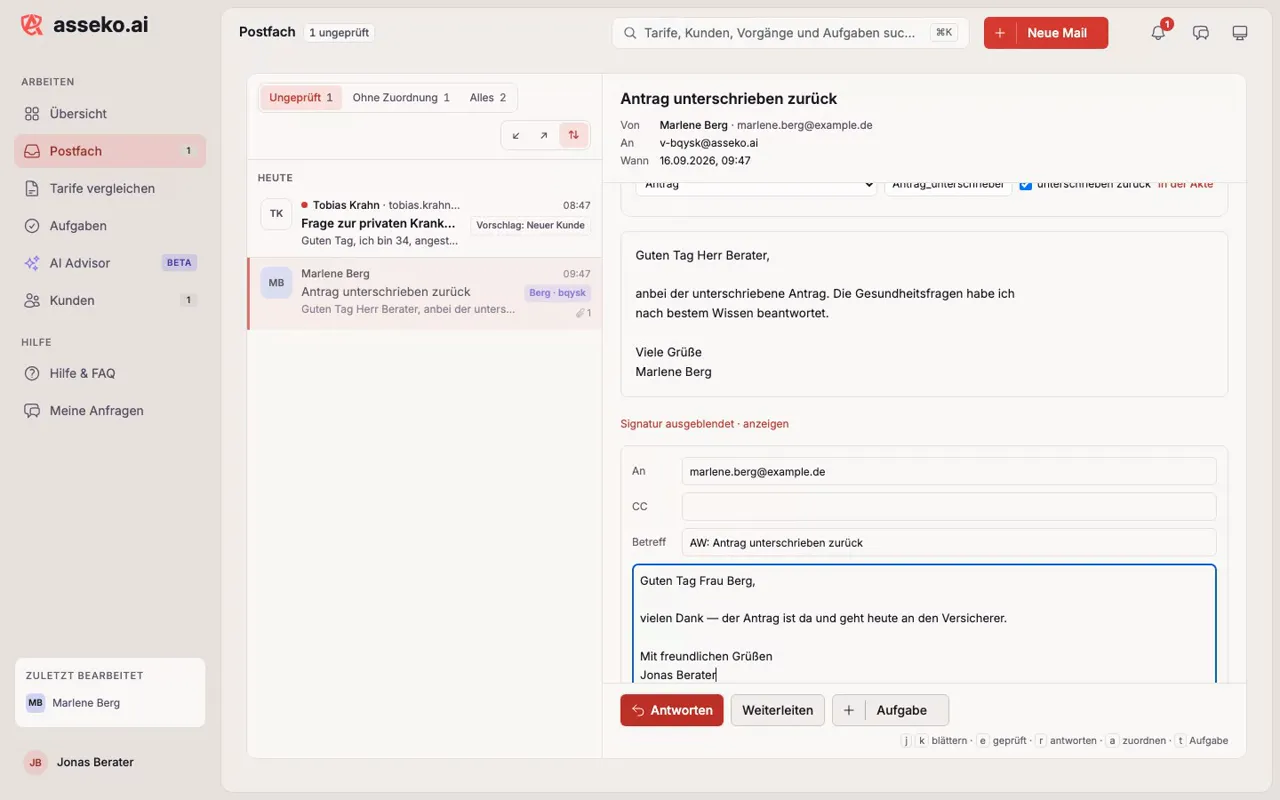
Task: Open Übersicht in the sidebar
Action: coord(110,114)
